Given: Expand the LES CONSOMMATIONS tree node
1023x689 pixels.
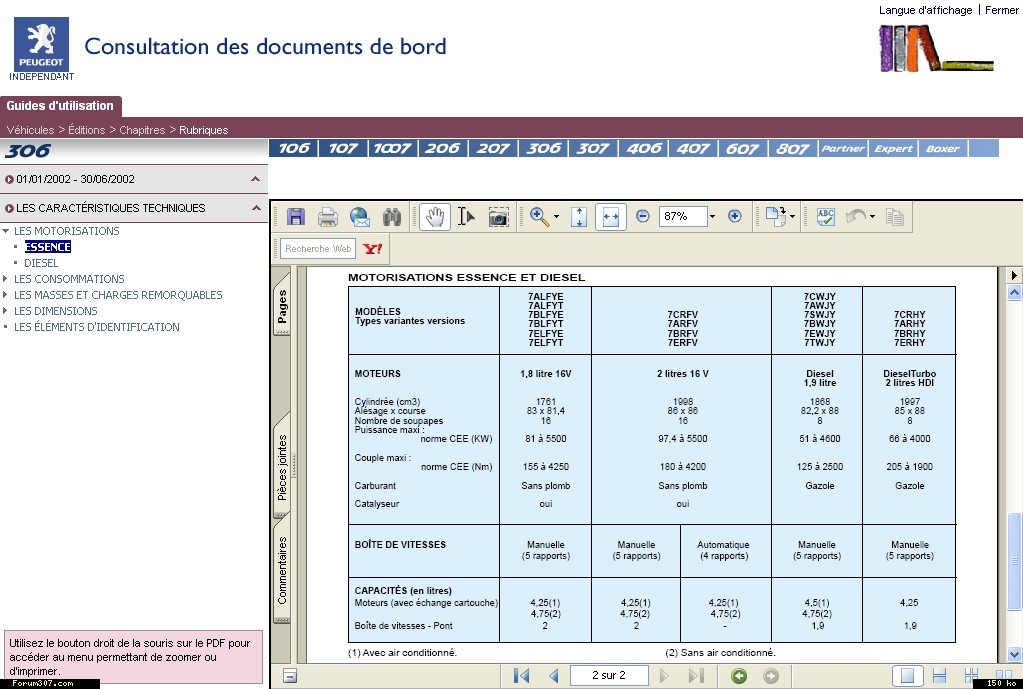Looking at the screenshot, I should tap(6, 279).
